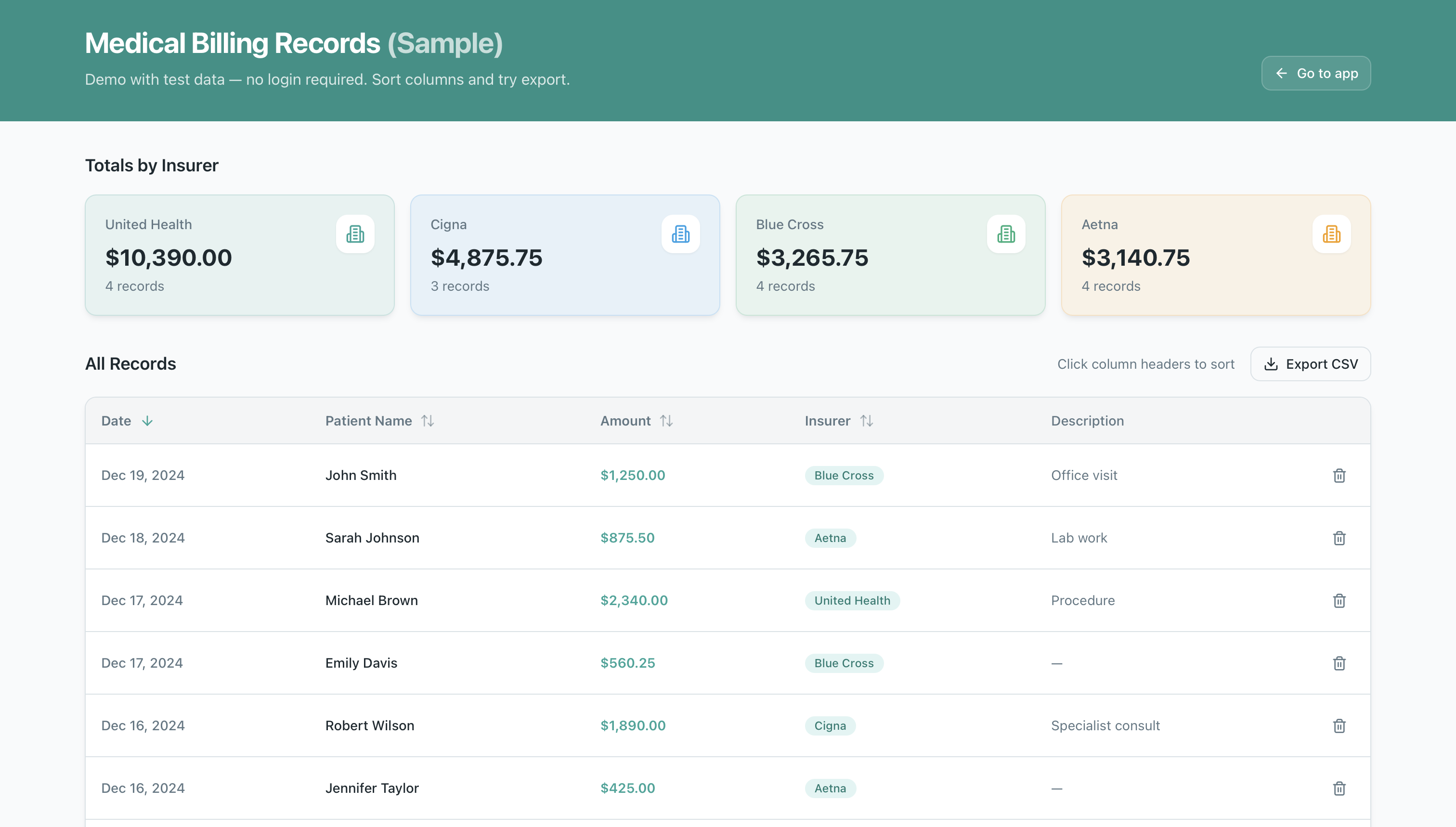Click the Go to app button
The width and height of the screenshot is (1456, 827).
point(1316,73)
